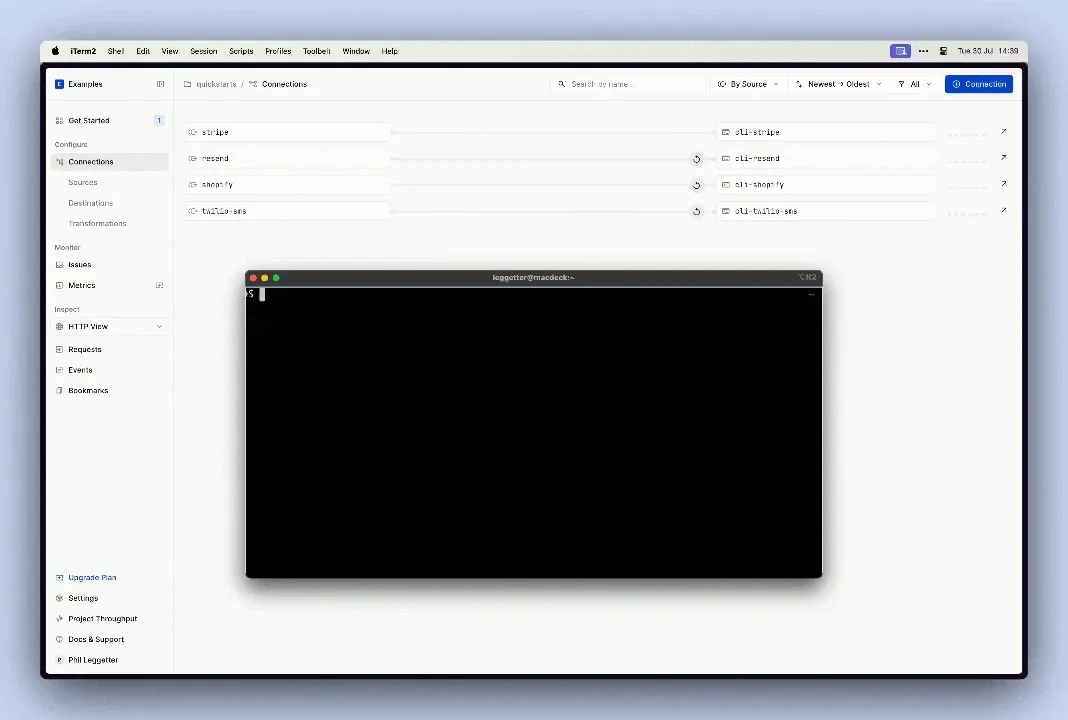The height and width of the screenshot is (720, 1068).
Task: Open cli-stripe connection with arrow icon
Action: pyautogui.click(x=1003, y=131)
